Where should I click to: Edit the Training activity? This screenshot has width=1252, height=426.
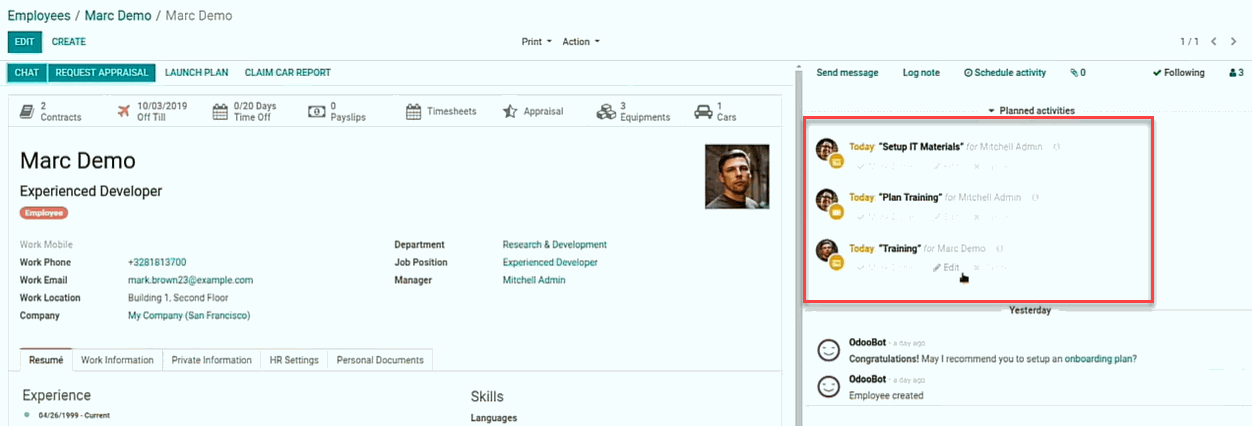point(946,268)
